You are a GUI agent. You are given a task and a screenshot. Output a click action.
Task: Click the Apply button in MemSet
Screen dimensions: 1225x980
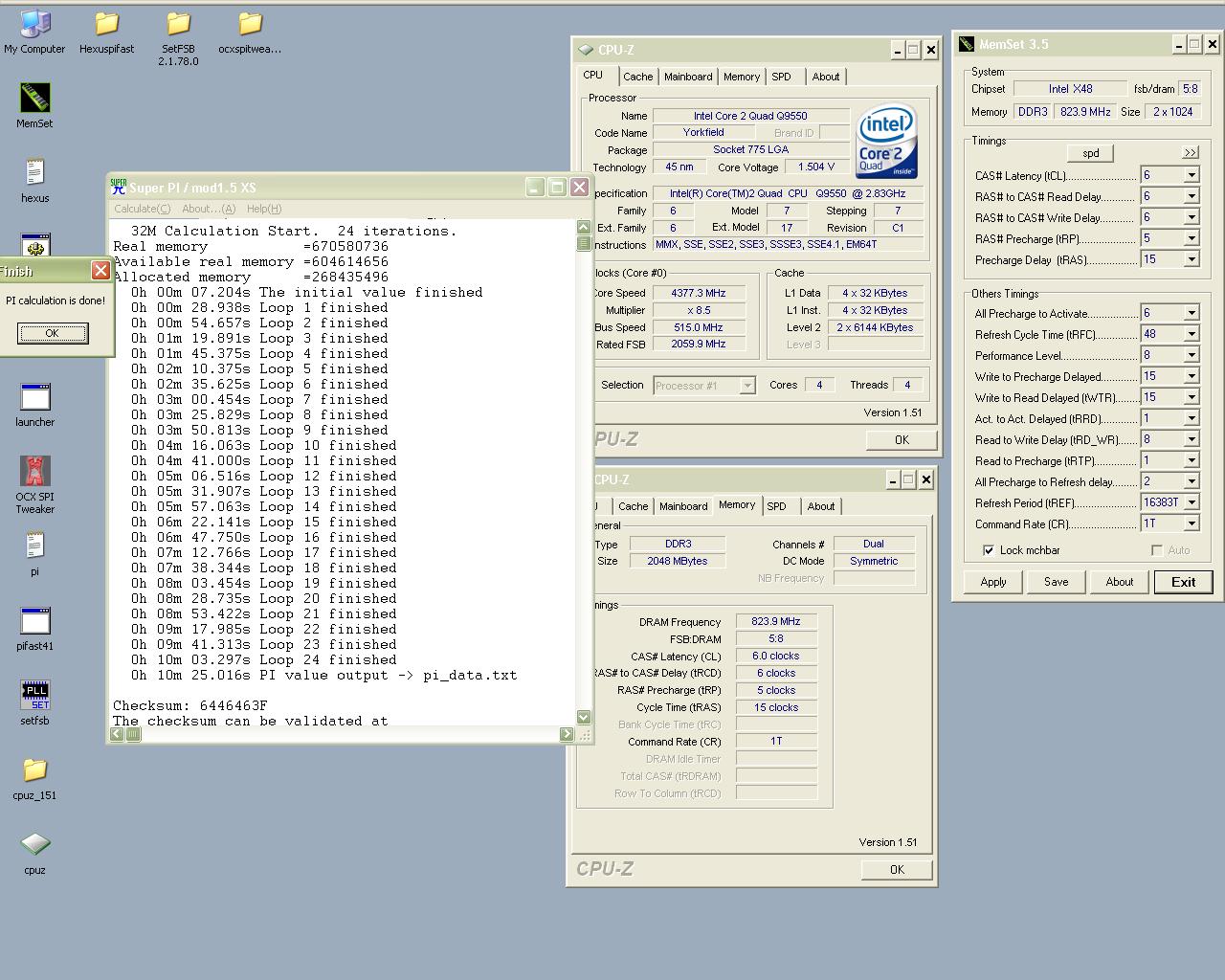993,582
